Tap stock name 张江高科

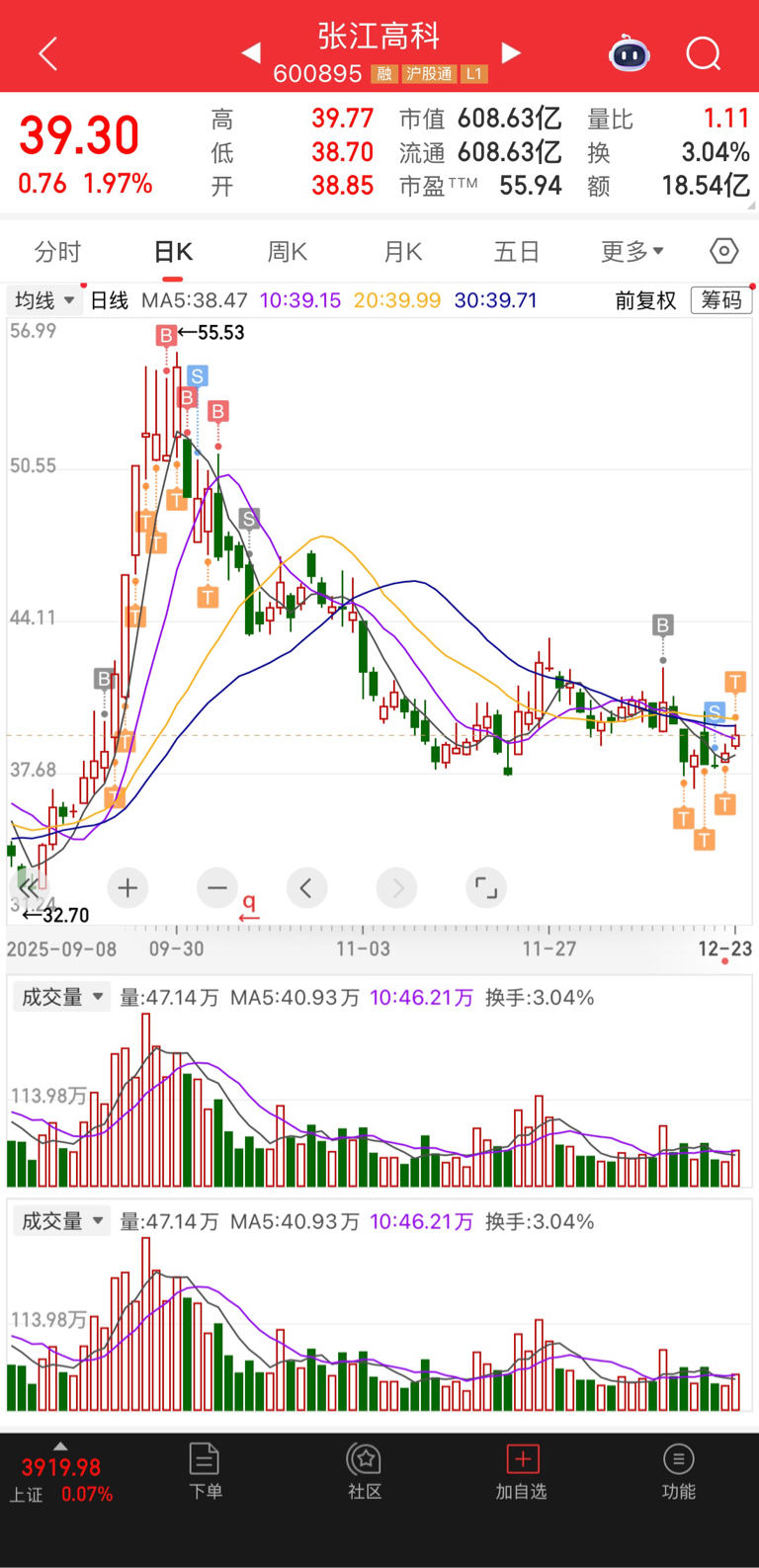379,37
